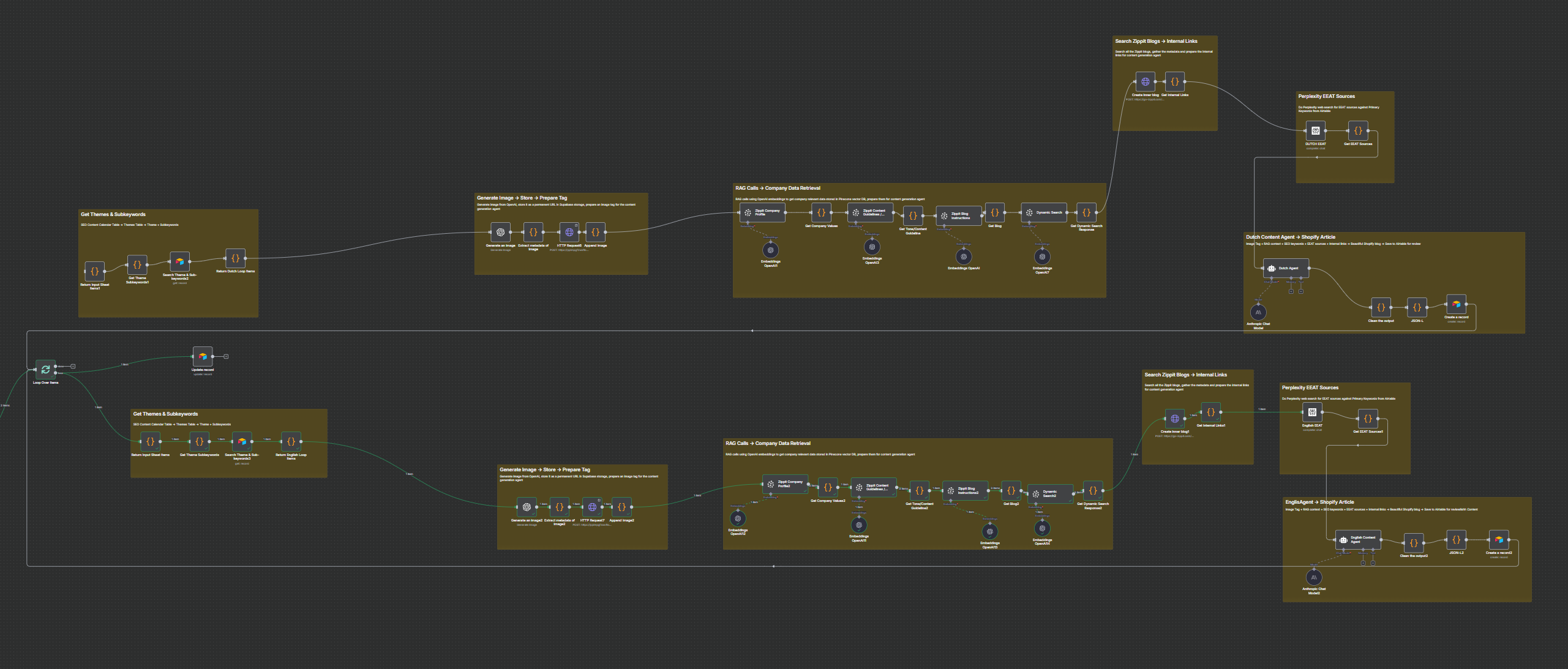This screenshot has height=669, width=1568.
Task: Click the Dynamic Search vector store node
Action: point(1044,212)
